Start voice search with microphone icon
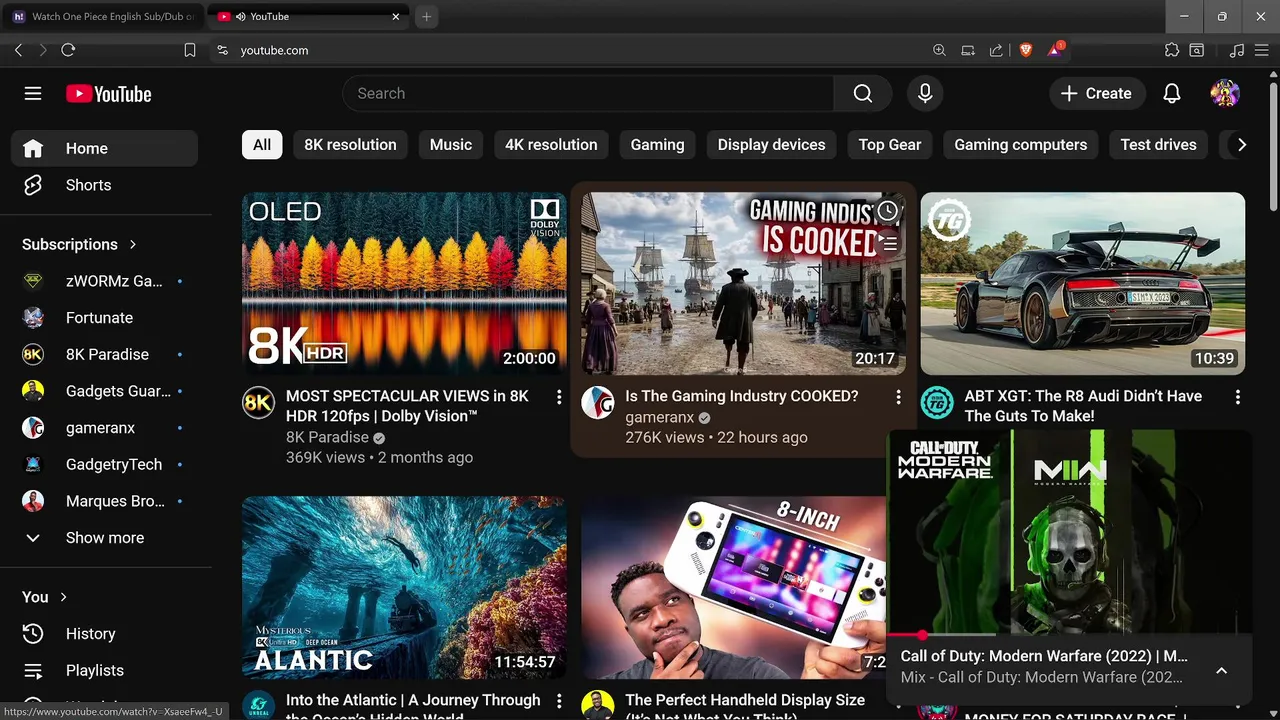1280x720 pixels. (x=925, y=93)
